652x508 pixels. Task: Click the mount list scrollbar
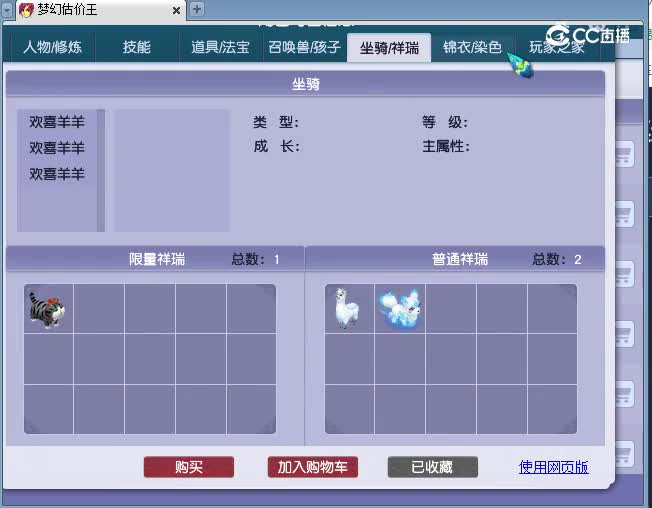click(x=101, y=170)
